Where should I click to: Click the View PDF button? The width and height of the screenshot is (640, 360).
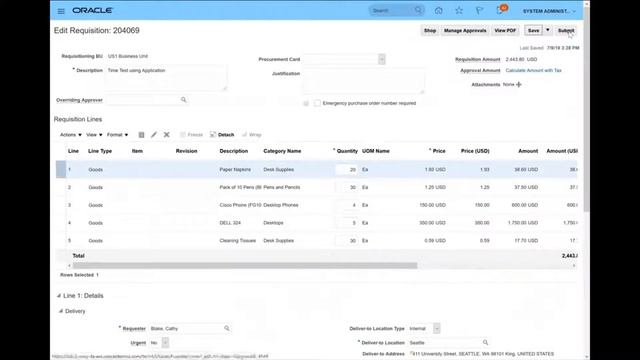point(505,31)
